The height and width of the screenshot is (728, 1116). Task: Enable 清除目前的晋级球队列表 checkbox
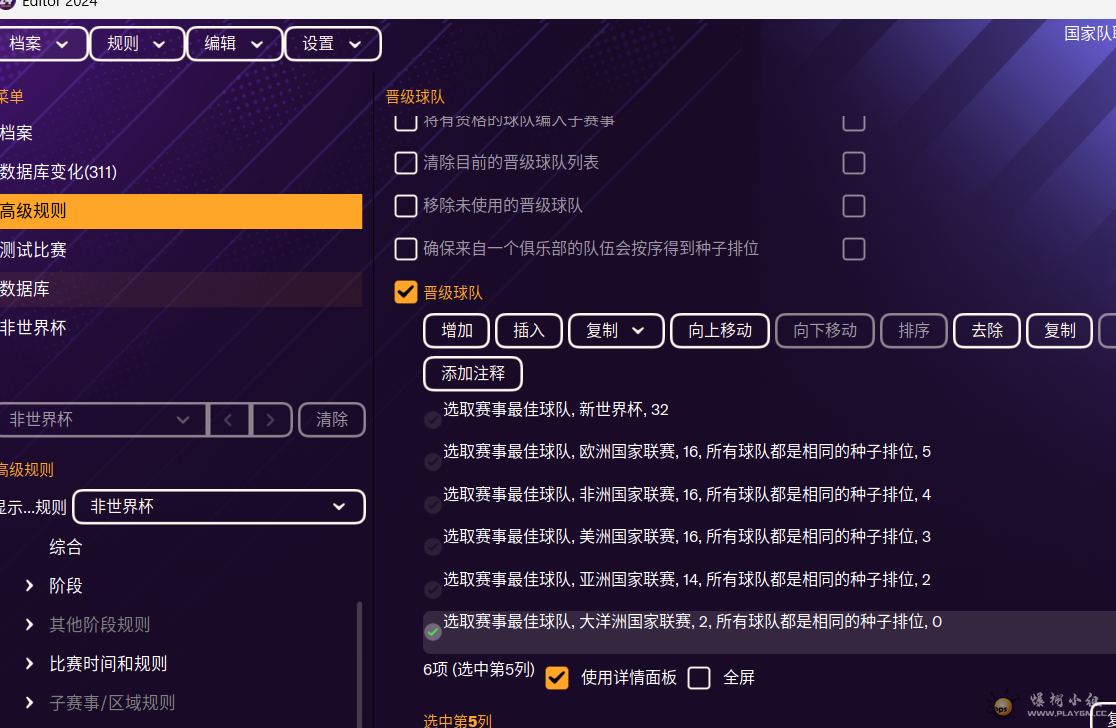click(405, 163)
